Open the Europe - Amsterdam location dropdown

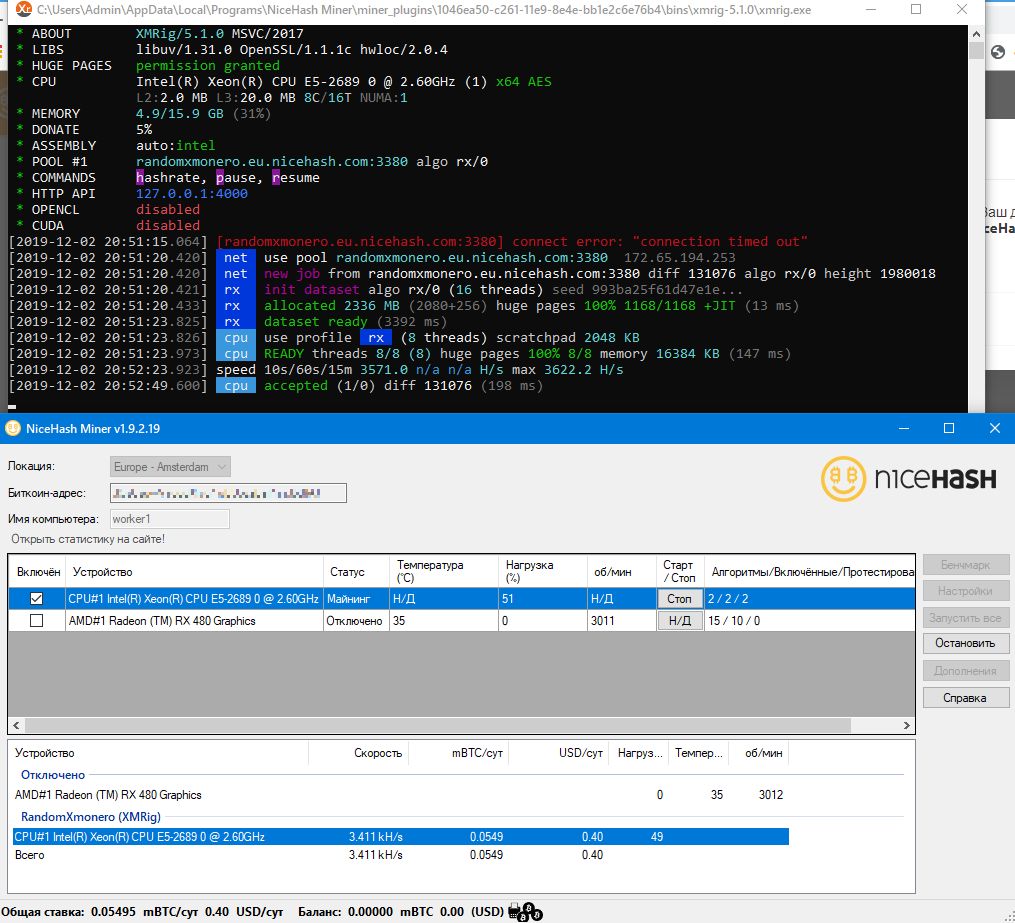[x=170, y=467]
